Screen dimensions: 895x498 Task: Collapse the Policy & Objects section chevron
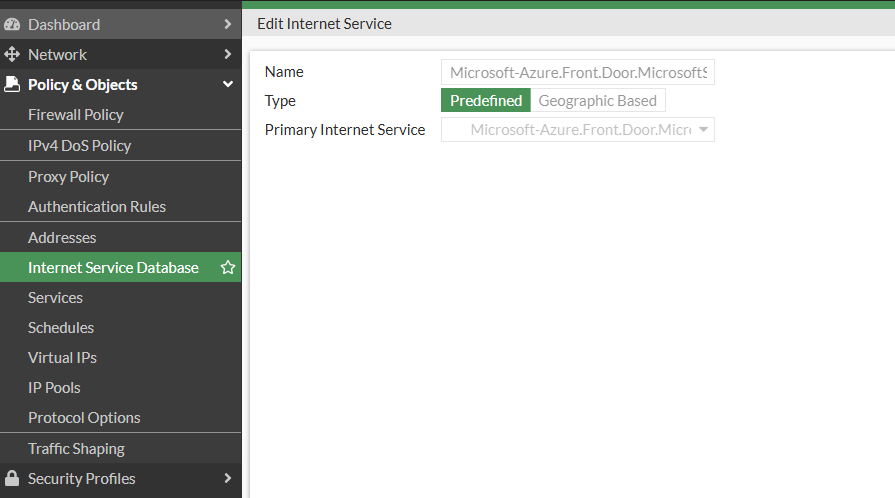(227, 84)
